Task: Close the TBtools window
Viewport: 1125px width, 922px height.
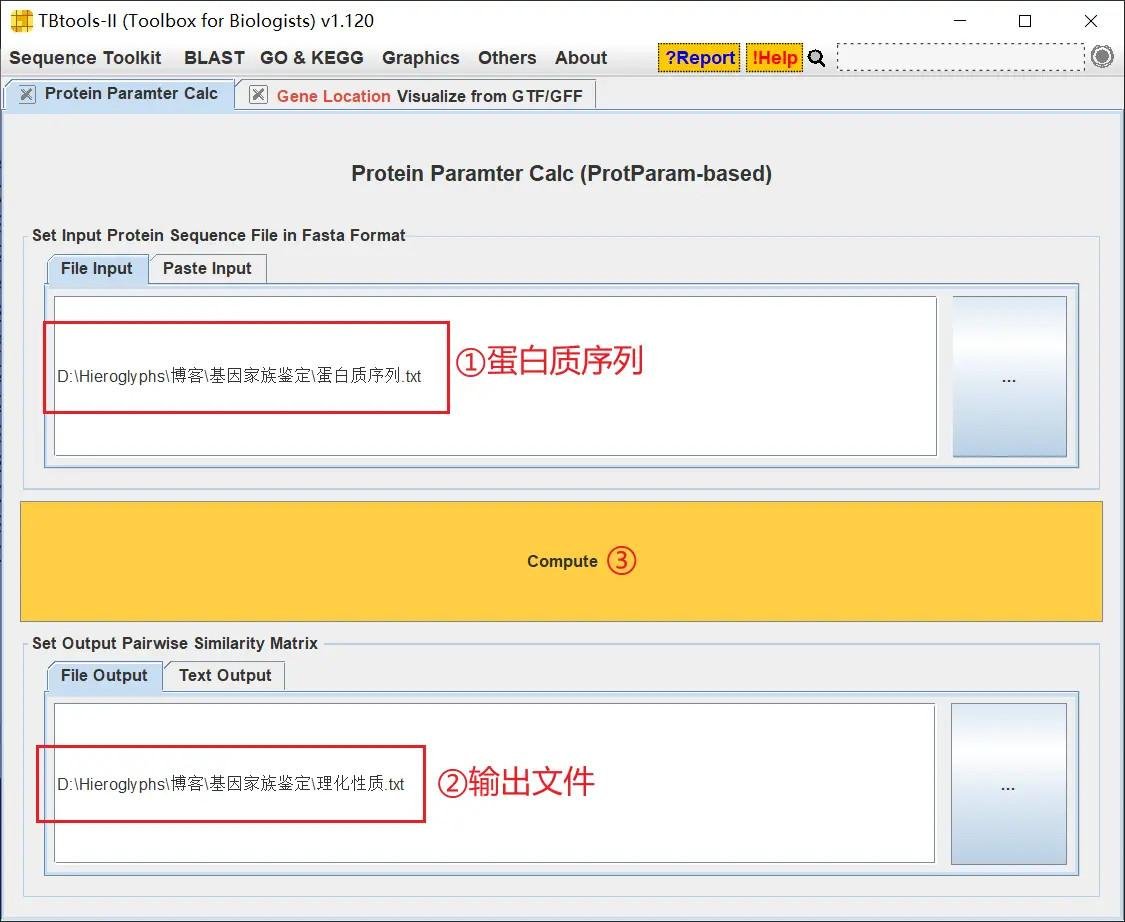Action: [1091, 21]
